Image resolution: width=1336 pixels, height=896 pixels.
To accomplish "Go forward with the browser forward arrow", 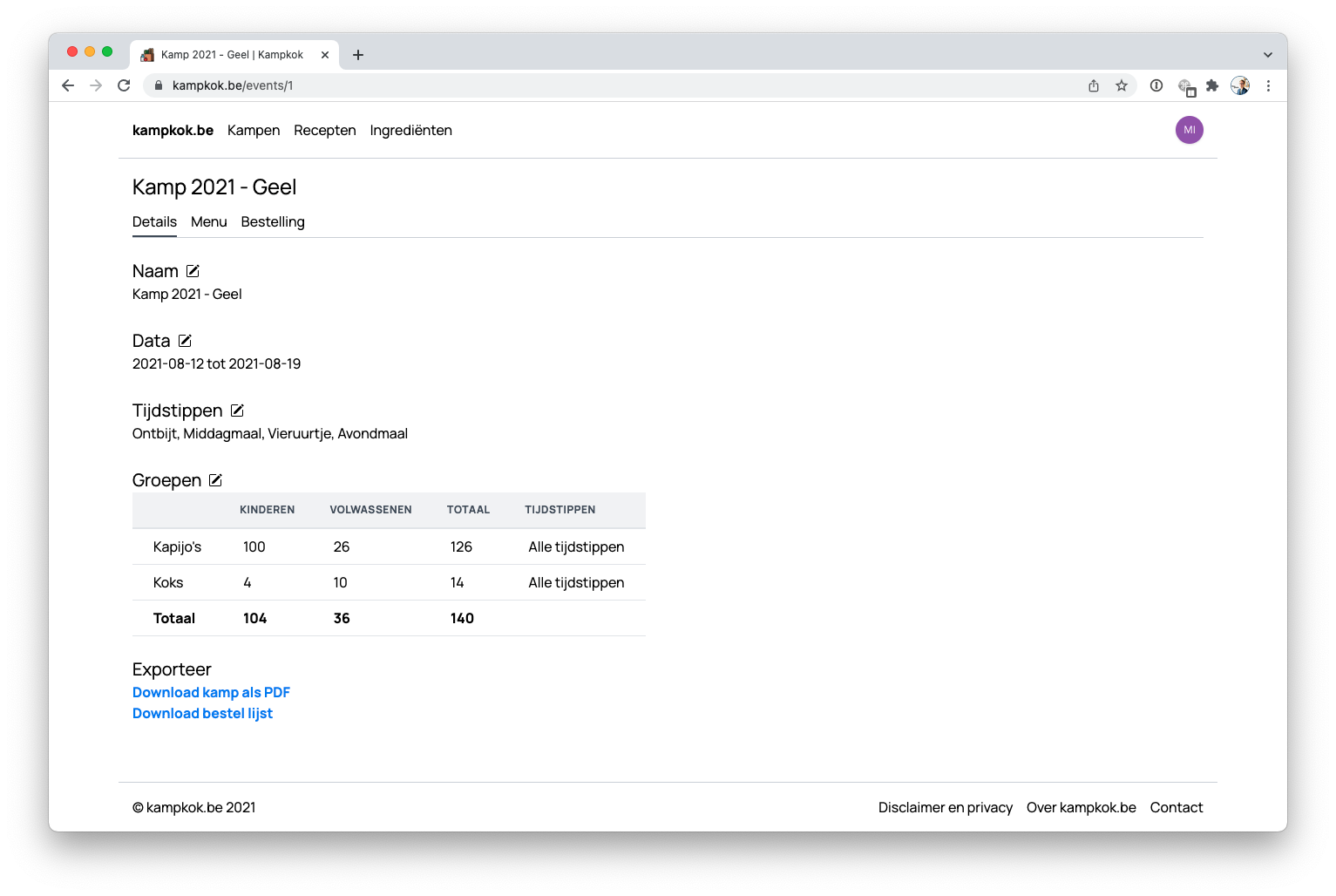I will tap(96, 85).
